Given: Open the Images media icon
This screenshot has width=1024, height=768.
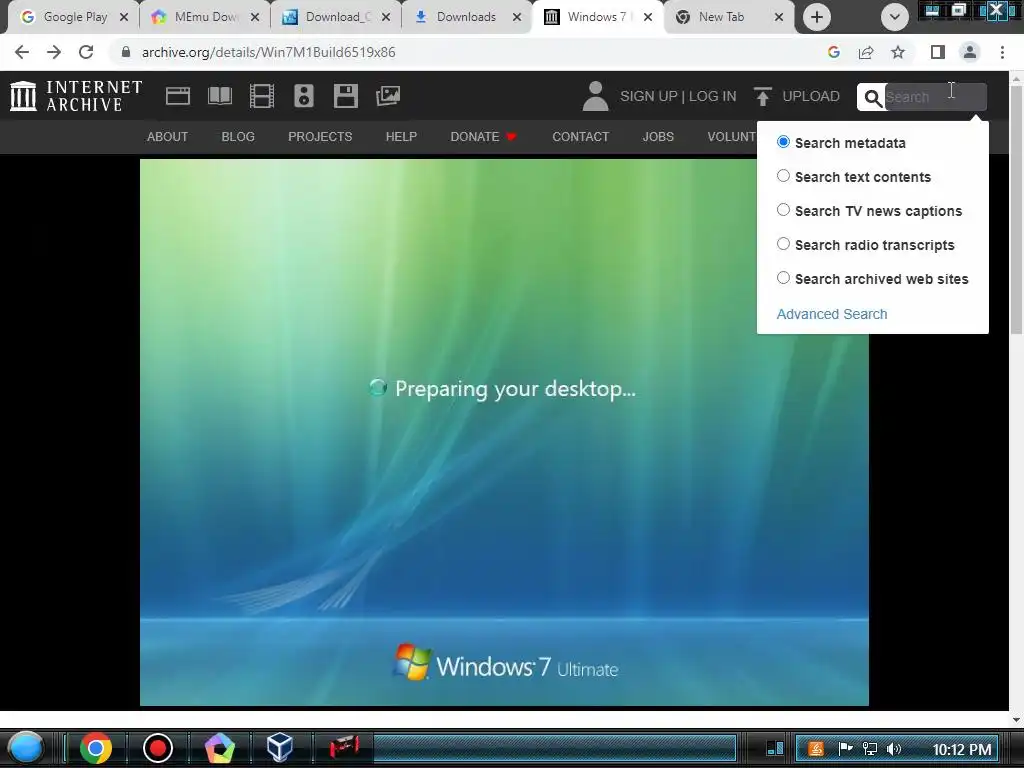Looking at the screenshot, I should click(x=388, y=96).
